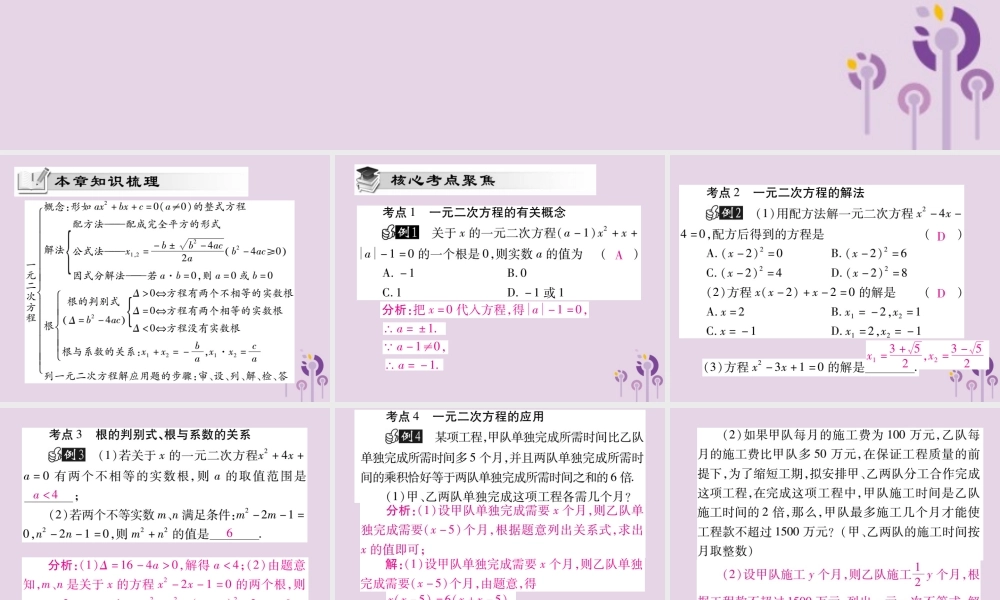Viewport: 1000px width, 600px height.
Task: Open the slide starting with (2)如果甲队每月的施工费
Action: (x=835, y=504)
